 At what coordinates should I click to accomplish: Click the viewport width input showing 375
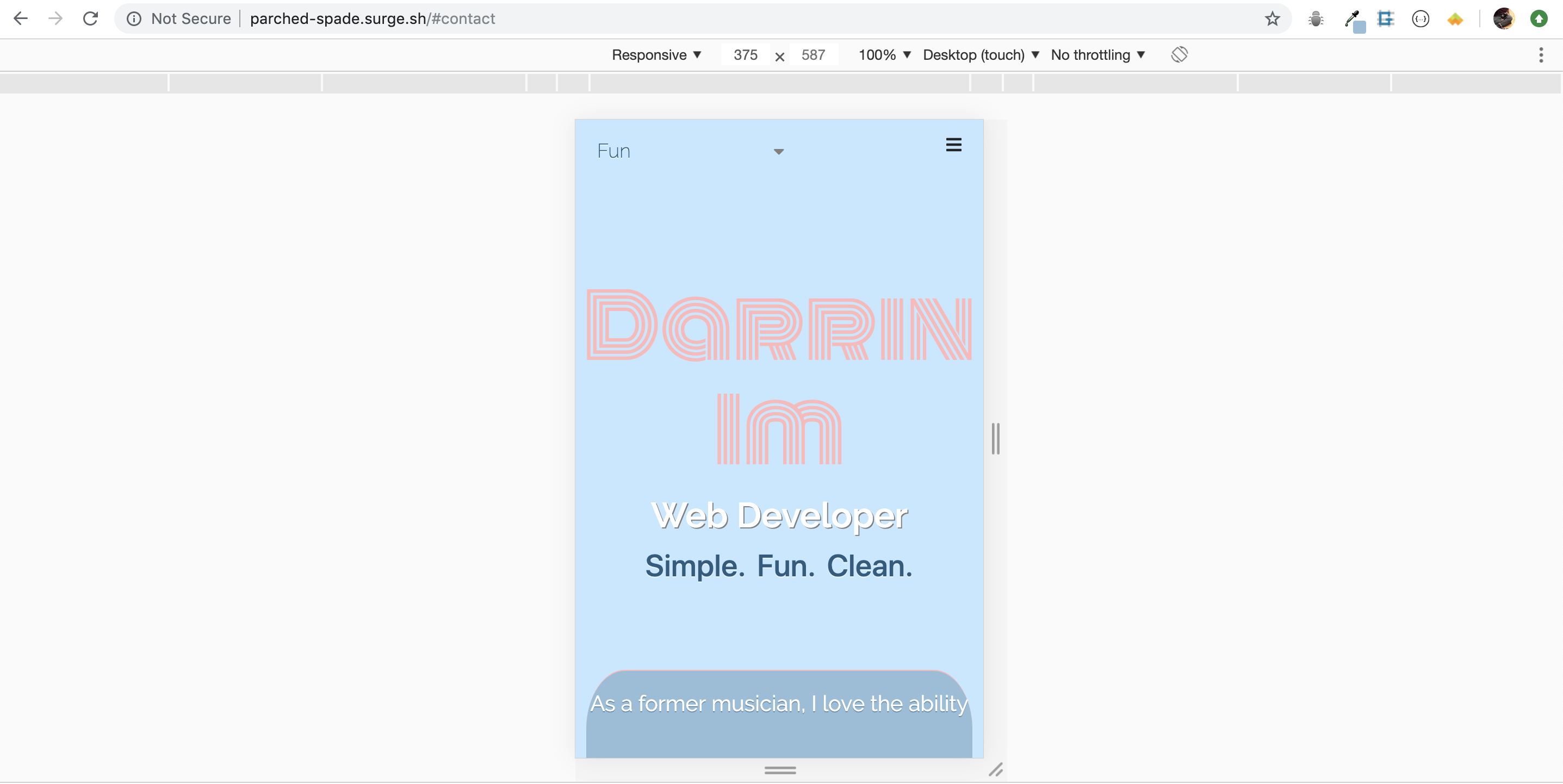745,54
